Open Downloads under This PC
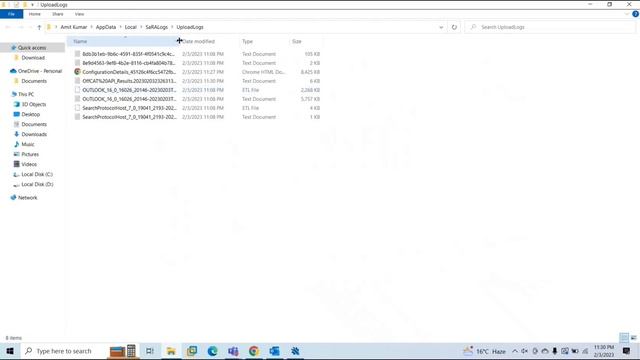Image resolution: width=640 pixels, height=360 pixels. (x=34, y=134)
